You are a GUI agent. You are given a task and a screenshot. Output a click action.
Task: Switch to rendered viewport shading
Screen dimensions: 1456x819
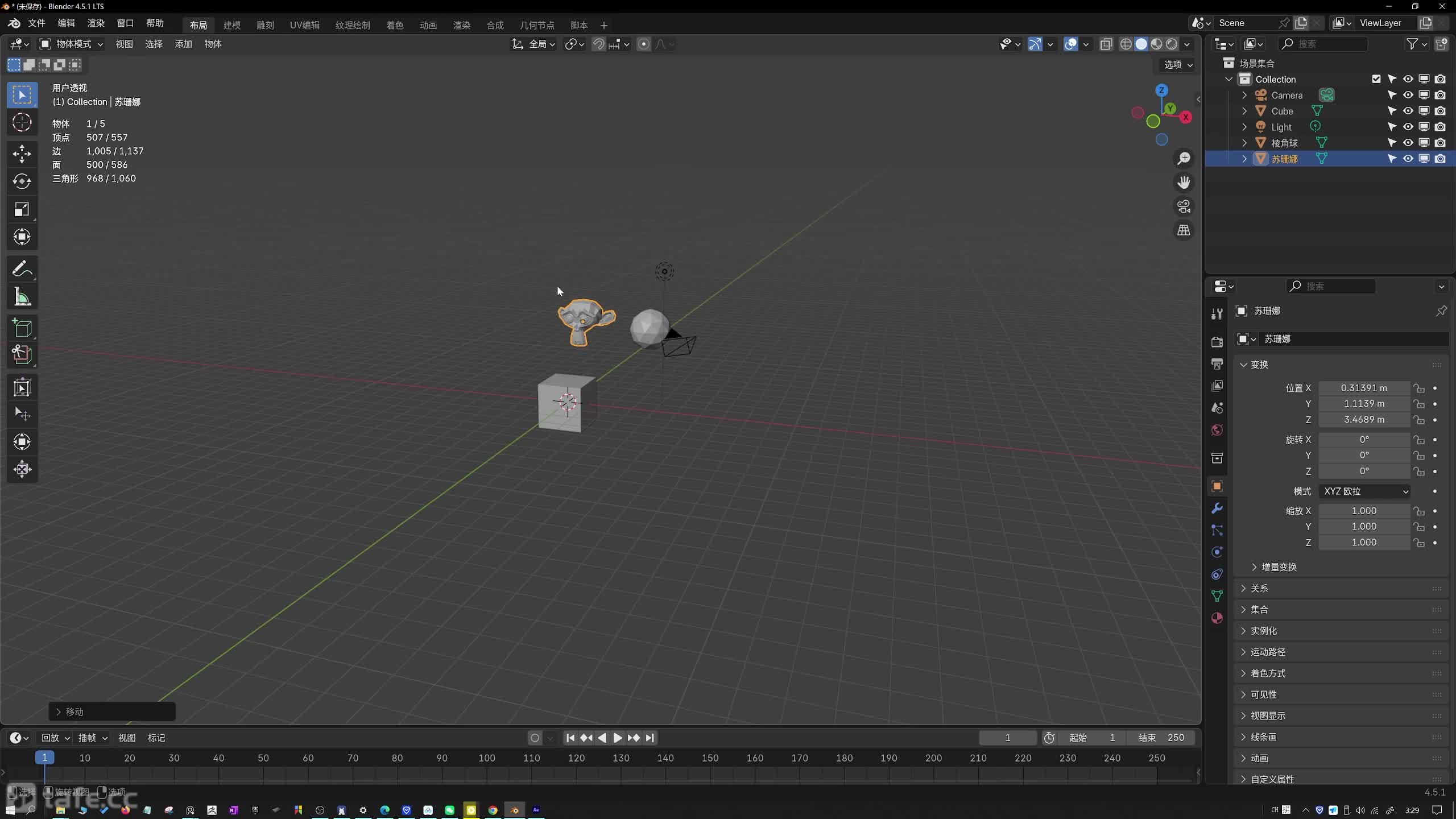(1172, 44)
